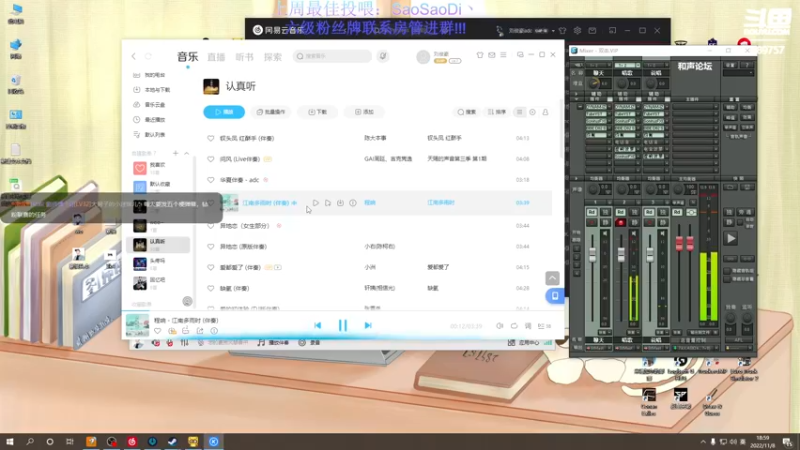
Task: Skip to the previous track
Action: tap(317, 325)
